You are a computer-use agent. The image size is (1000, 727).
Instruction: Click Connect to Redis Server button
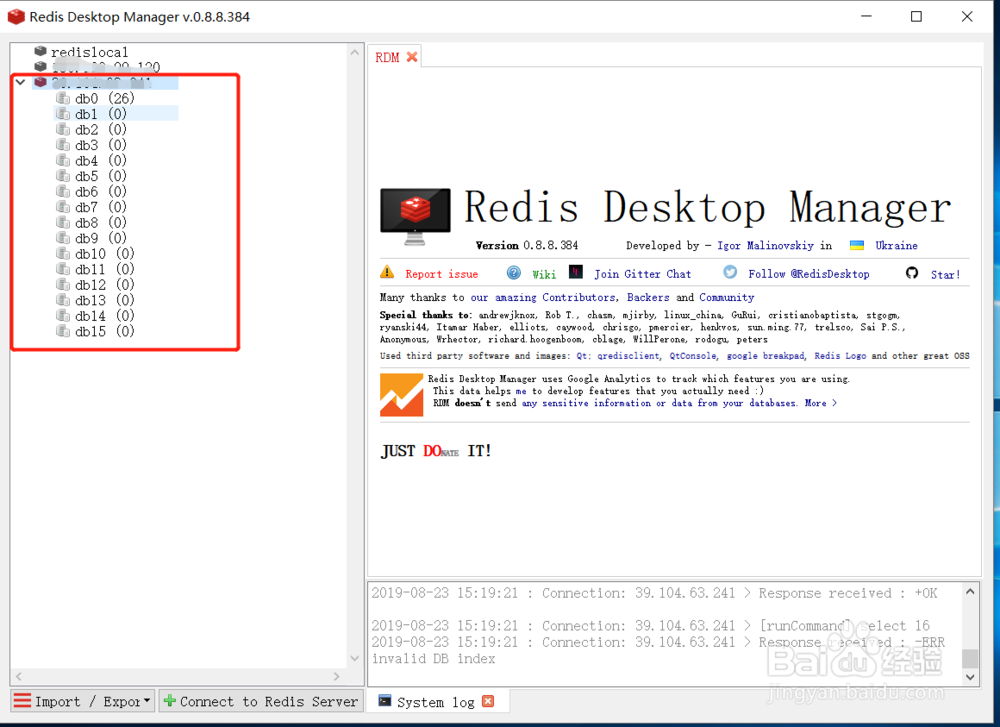click(261, 701)
